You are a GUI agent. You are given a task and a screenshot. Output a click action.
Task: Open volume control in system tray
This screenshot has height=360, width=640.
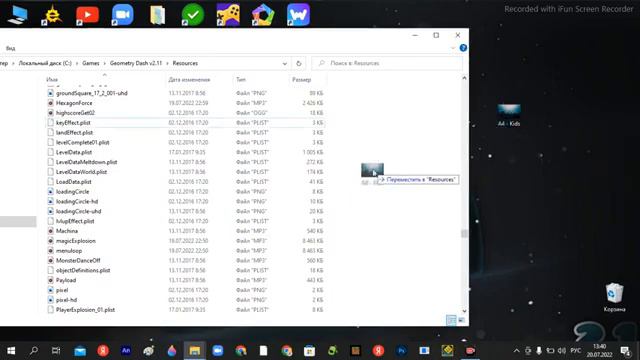(x=562, y=351)
